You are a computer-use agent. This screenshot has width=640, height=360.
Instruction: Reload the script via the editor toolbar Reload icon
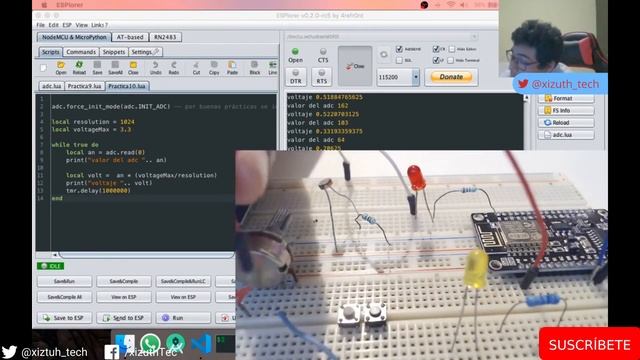[x=79, y=68]
